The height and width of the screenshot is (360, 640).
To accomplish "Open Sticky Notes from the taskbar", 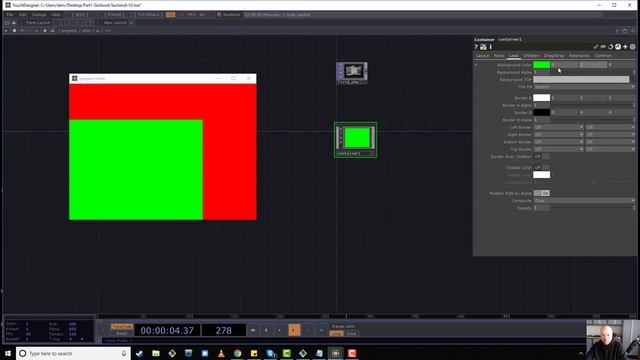I will click(x=254, y=353).
